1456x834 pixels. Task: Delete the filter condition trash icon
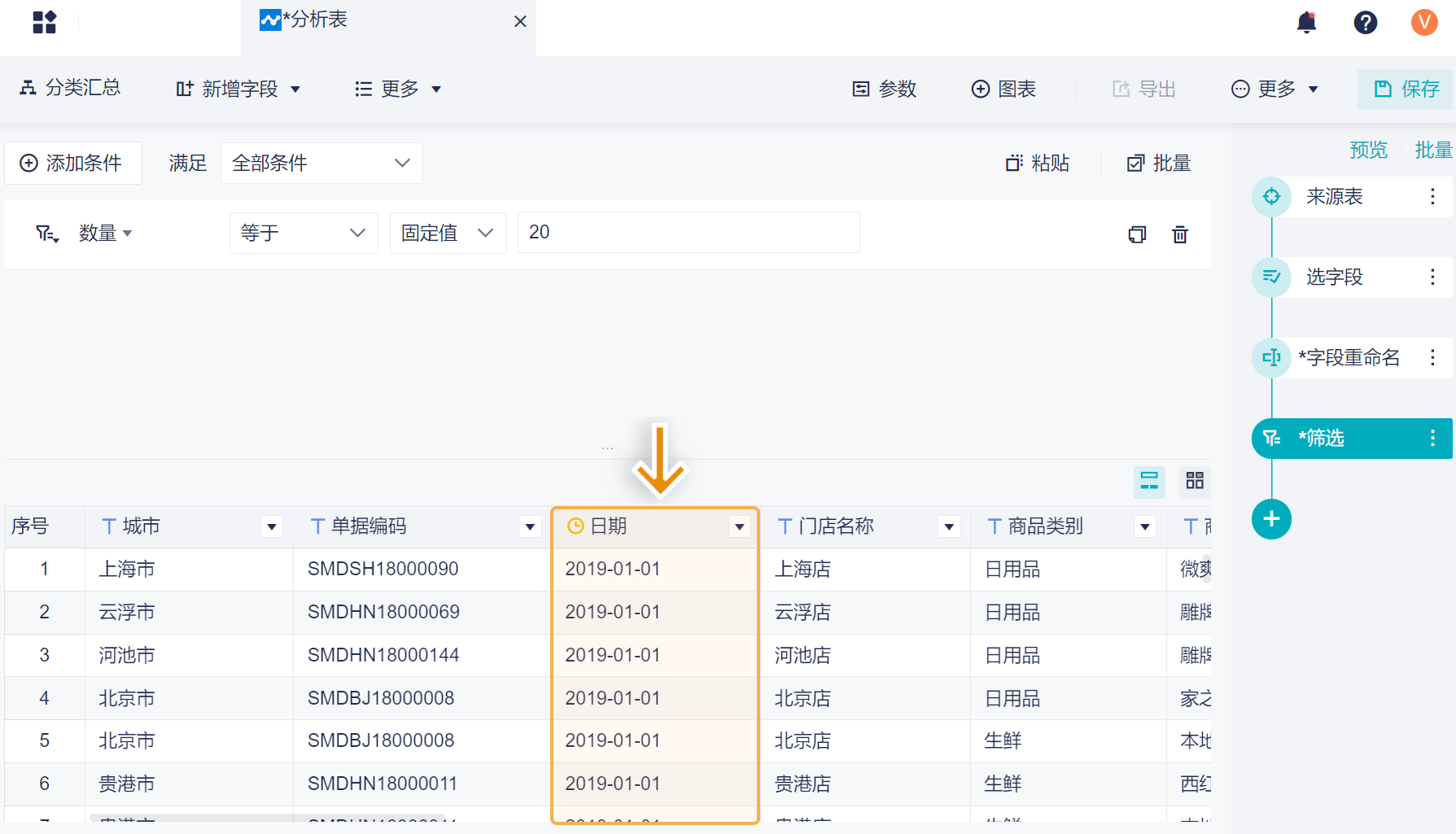[1180, 235]
